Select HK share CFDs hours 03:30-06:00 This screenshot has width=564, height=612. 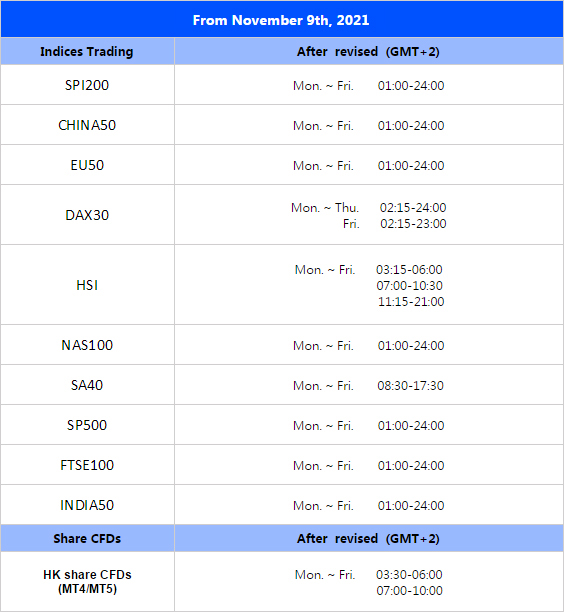coord(409,575)
